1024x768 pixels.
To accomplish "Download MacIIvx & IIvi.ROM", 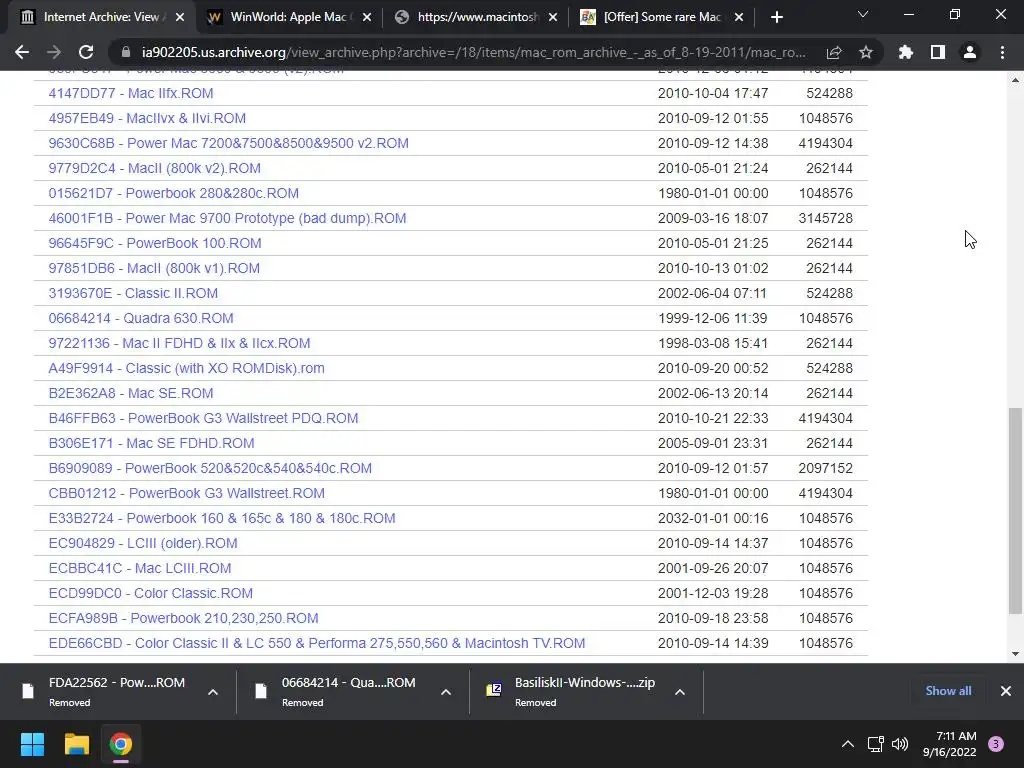I will [147, 118].
